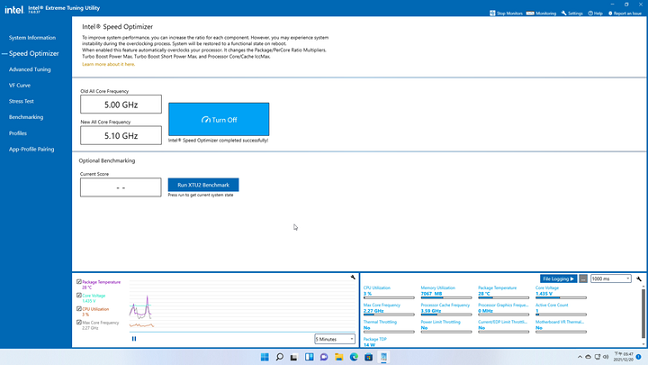Screen dimensions: 648x365
Task: Open Settings from the top toolbar
Action: tap(572, 13)
